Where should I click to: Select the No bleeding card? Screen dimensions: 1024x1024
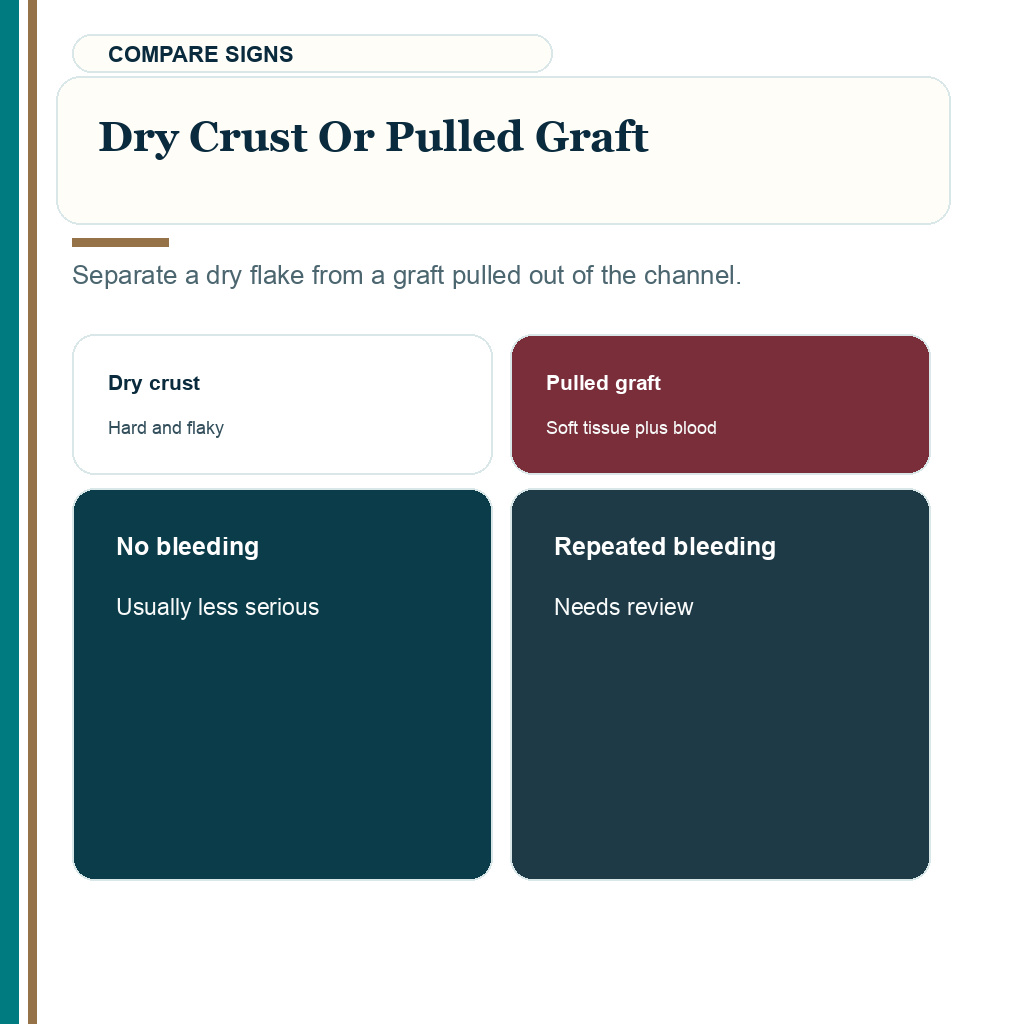282,684
